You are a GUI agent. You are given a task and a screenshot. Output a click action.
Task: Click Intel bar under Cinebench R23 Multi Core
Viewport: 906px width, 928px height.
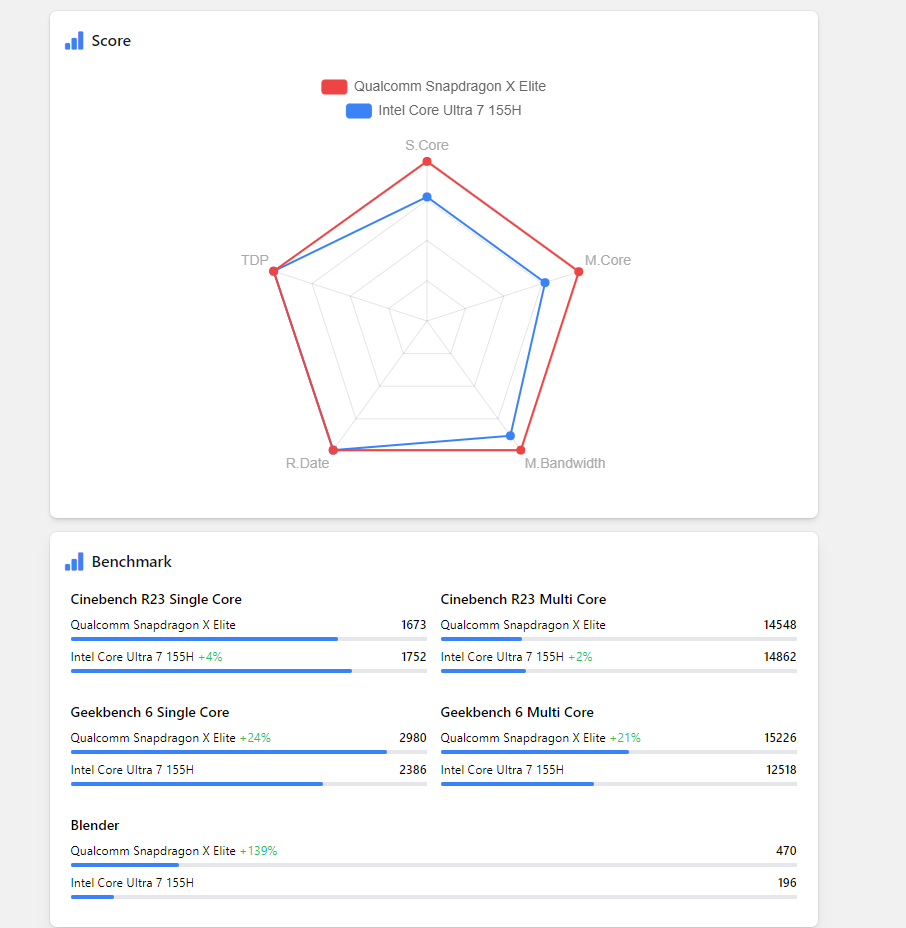pos(619,671)
